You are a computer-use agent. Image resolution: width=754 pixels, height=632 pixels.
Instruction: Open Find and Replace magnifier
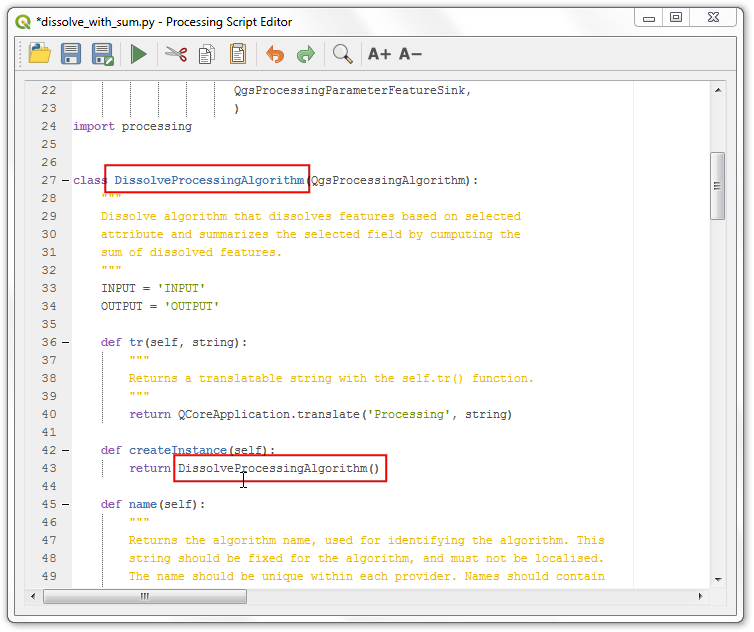point(343,54)
